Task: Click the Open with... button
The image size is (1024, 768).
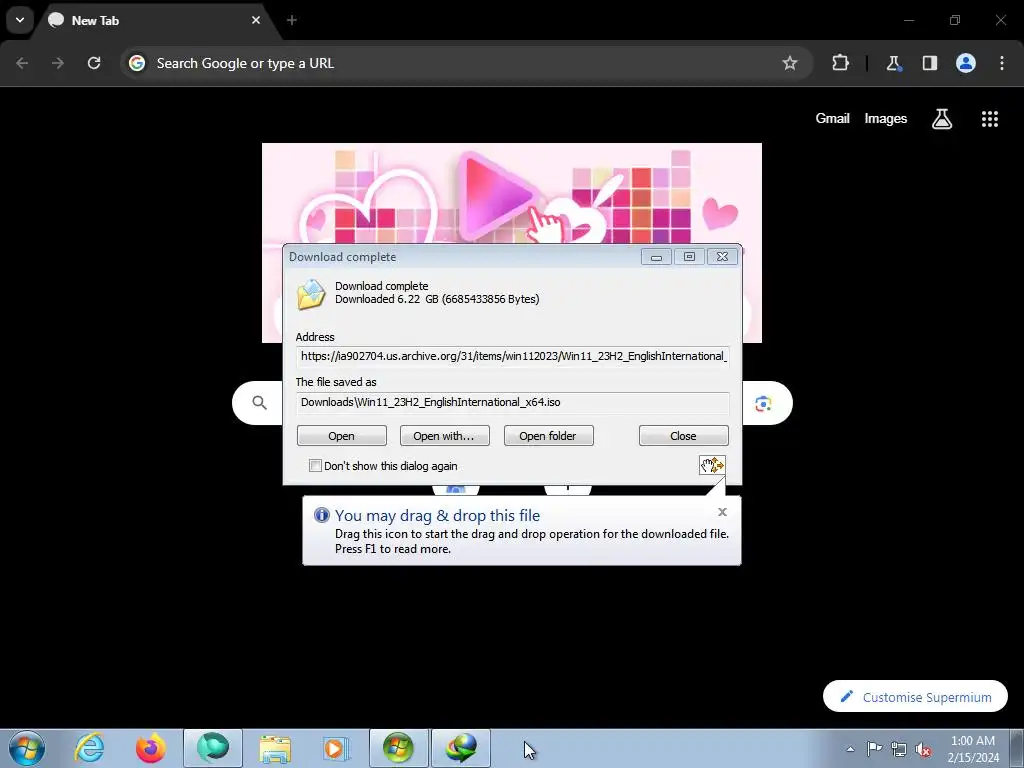Action: 444,436
